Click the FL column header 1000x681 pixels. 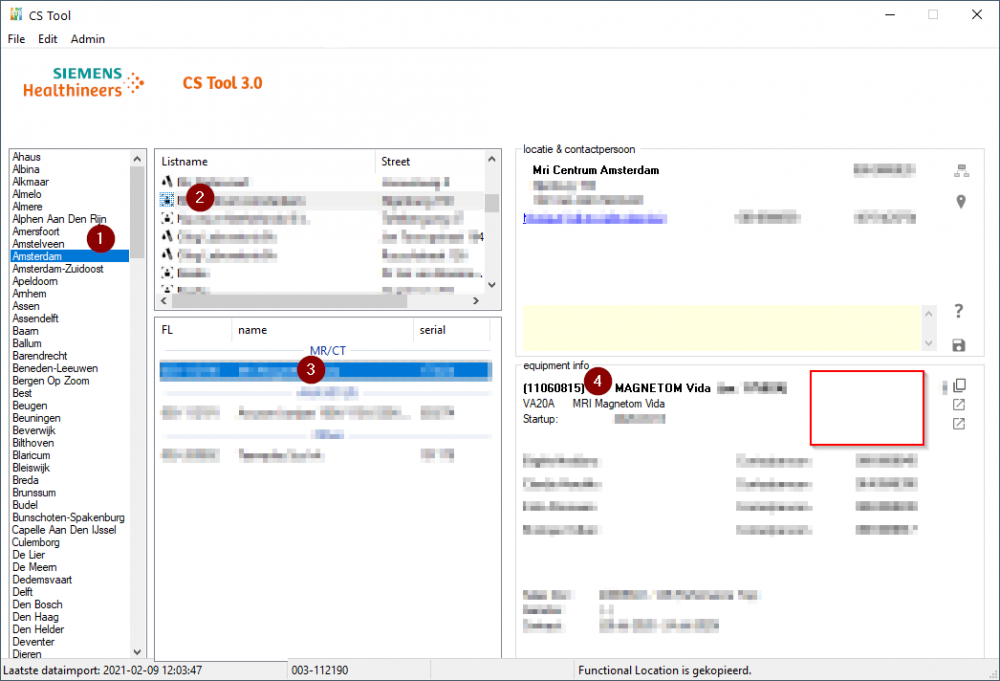point(194,330)
